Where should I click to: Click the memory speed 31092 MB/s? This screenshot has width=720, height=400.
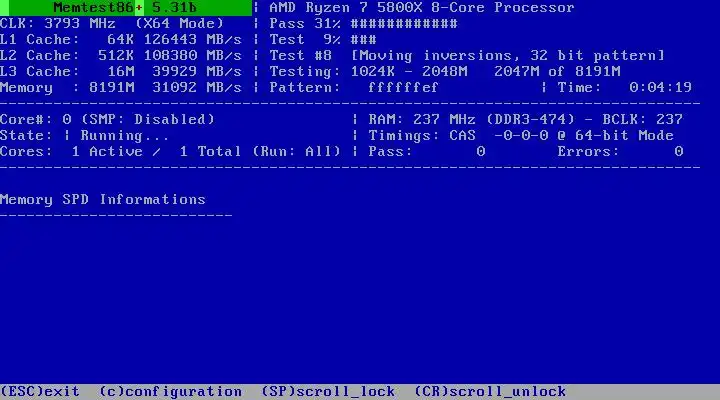197,88
